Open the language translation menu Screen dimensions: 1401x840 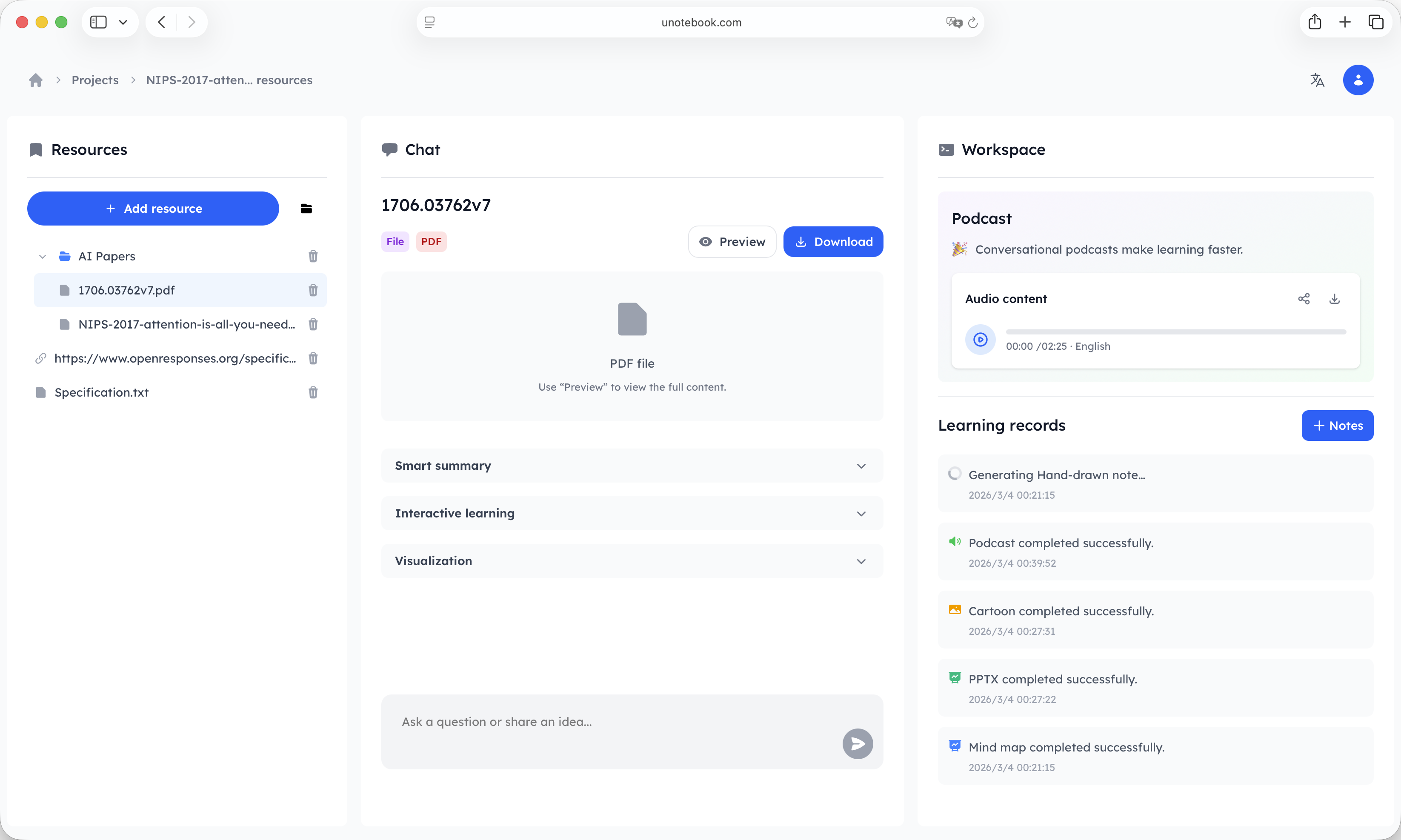click(x=1317, y=80)
